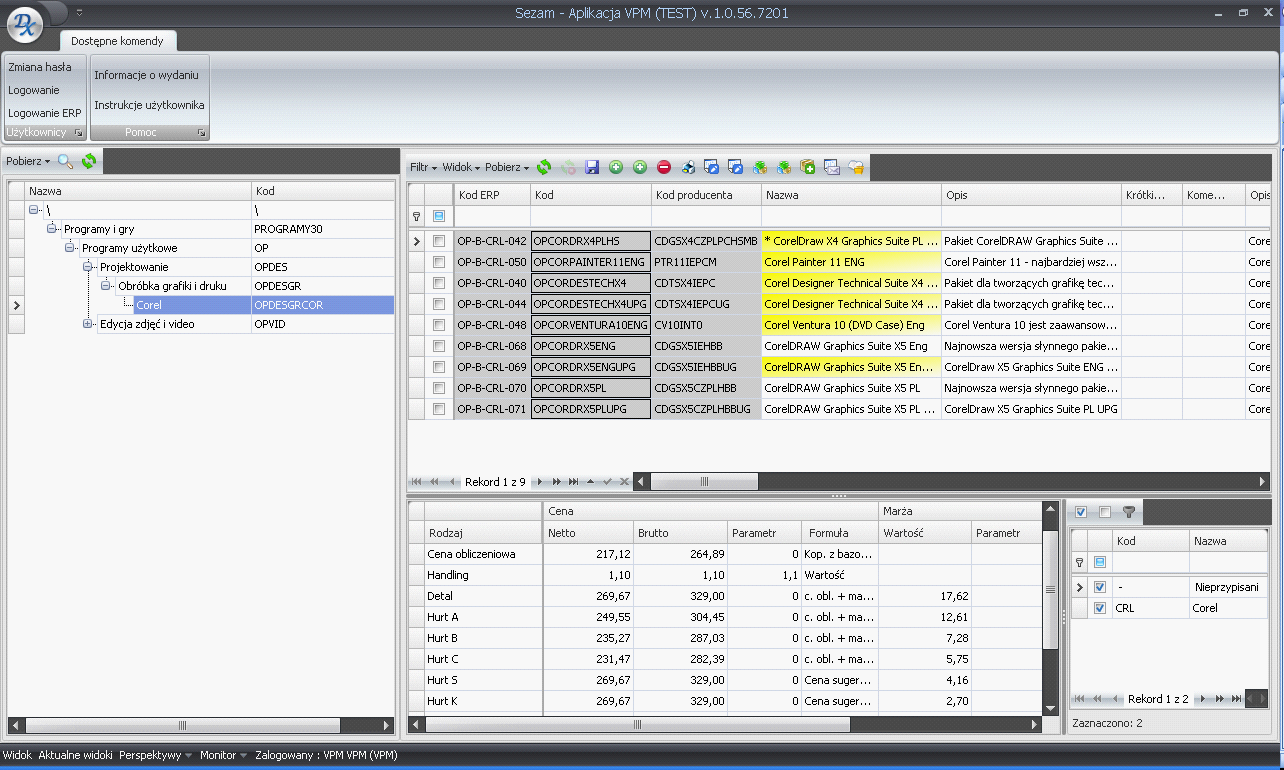Click the select-all checked box in the producer toolbar
The image size is (1284, 770).
tap(1081, 512)
